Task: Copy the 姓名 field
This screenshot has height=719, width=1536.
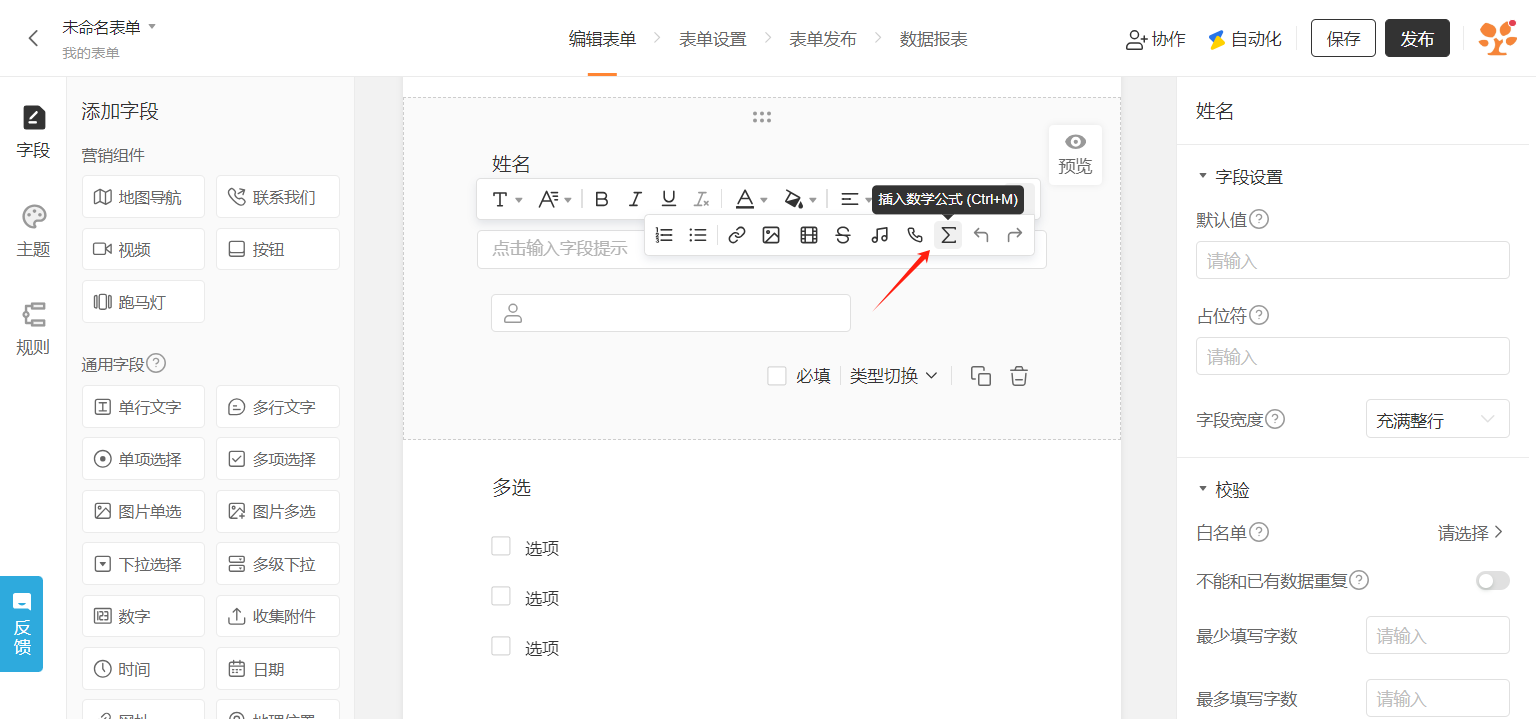Action: click(981, 376)
